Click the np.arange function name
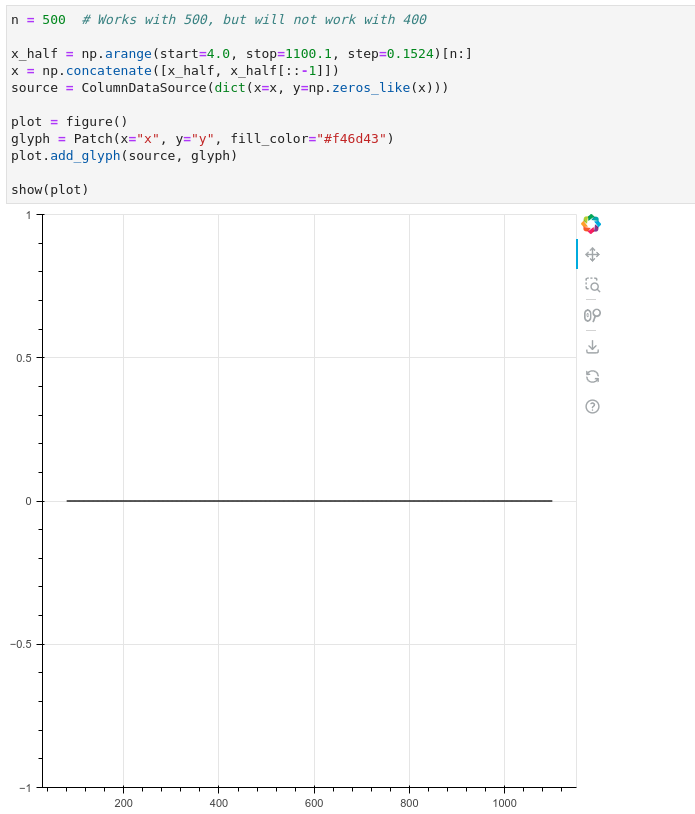 [122, 54]
